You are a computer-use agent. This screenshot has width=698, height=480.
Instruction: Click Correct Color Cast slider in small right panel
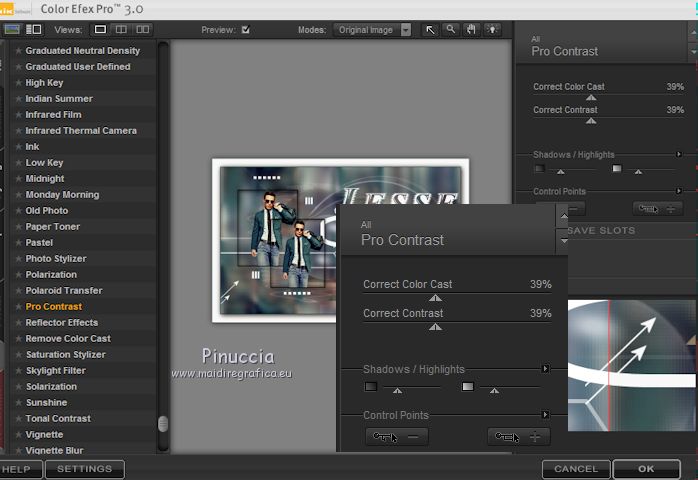[591, 97]
